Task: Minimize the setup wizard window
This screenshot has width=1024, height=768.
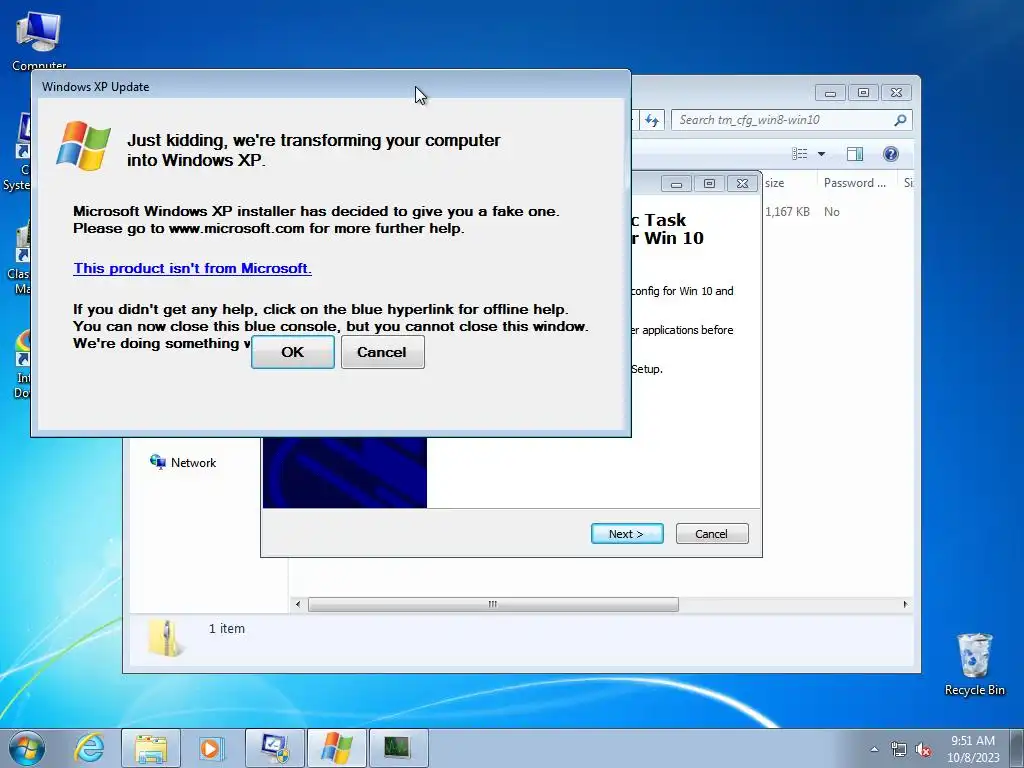Action: point(677,184)
